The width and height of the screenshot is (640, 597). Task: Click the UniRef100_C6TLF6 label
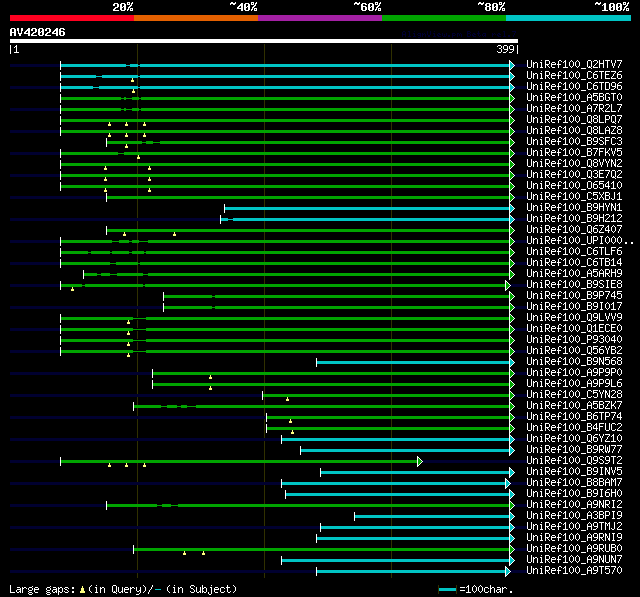(x=574, y=252)
